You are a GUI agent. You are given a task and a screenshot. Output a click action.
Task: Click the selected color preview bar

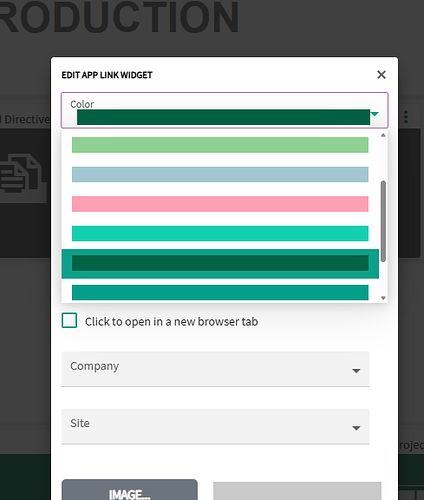pos(223,117)
